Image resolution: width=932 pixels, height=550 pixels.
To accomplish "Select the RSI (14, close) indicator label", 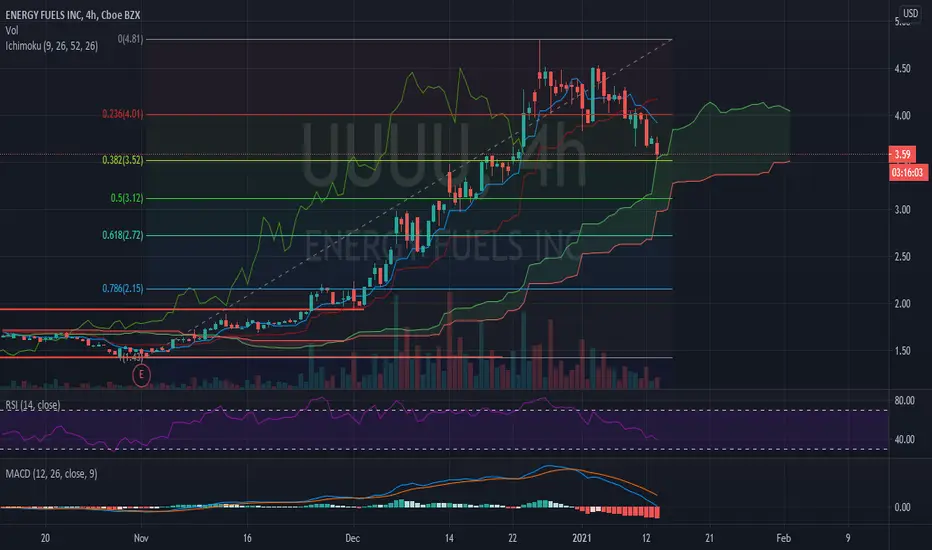I will (x=33, y=405).
